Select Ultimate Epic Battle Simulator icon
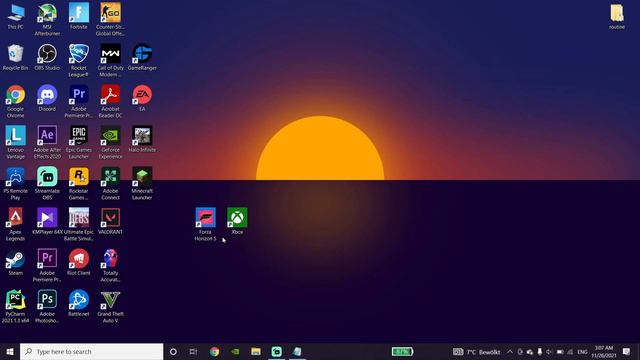Image resolution: width=640 pixels, height=360 pixels. (79, 224)
